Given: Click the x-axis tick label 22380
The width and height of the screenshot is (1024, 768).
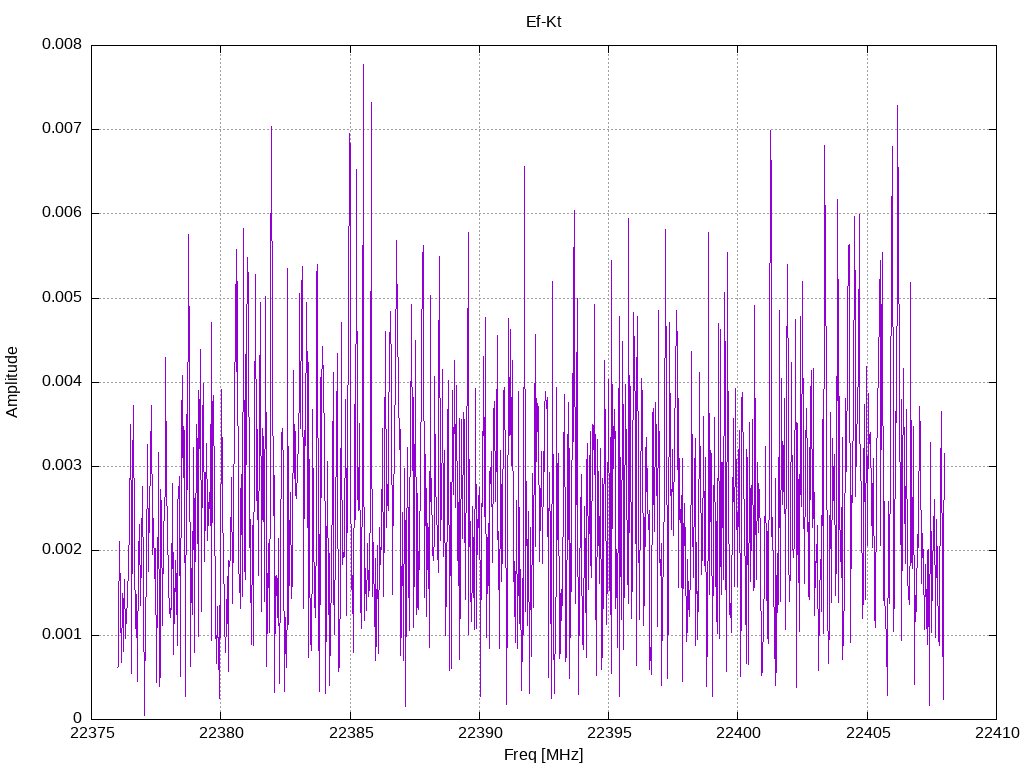Looking at the screenshot, I should [221, 733].
